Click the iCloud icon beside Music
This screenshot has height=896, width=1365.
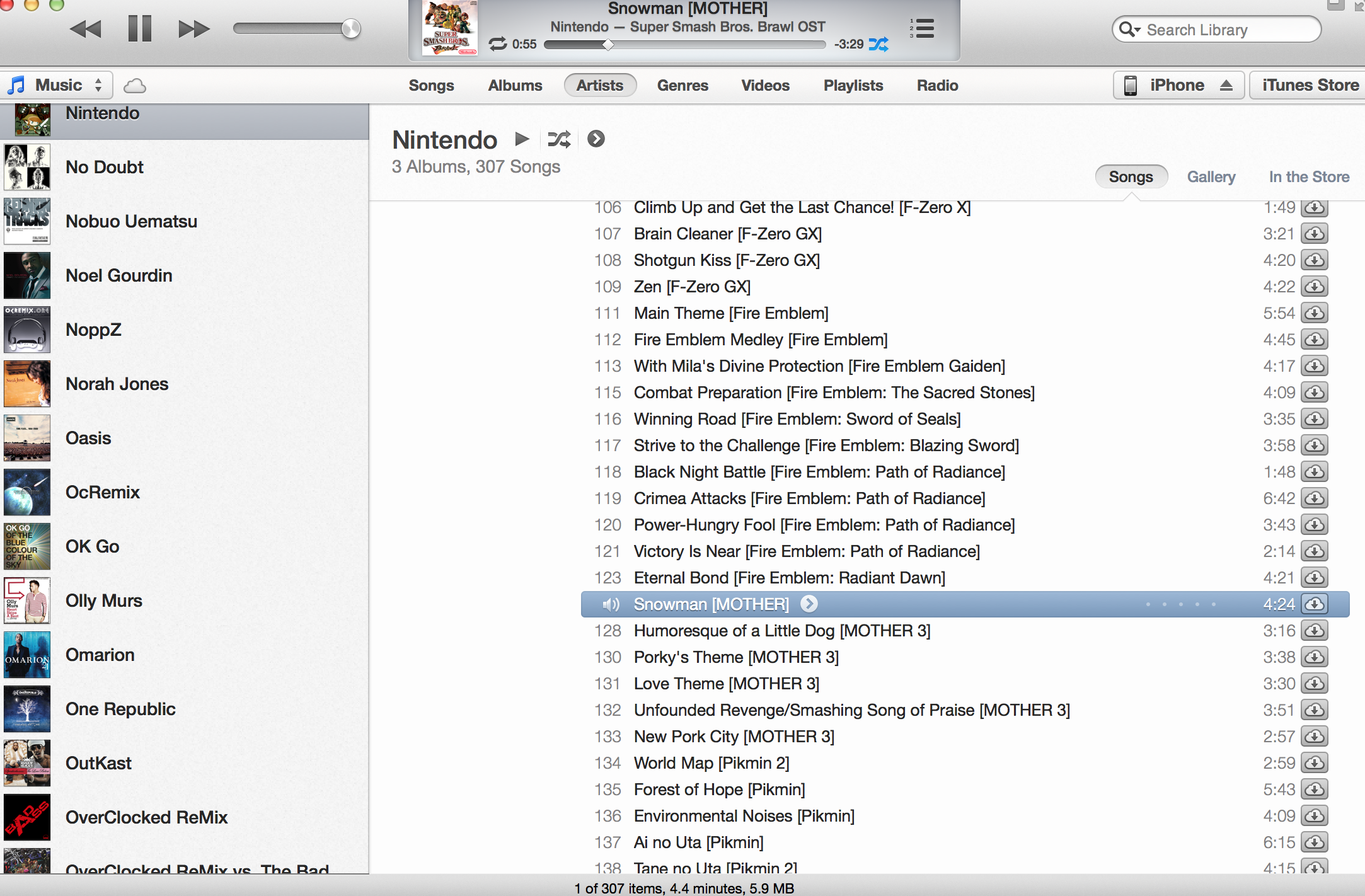(134, 86)
